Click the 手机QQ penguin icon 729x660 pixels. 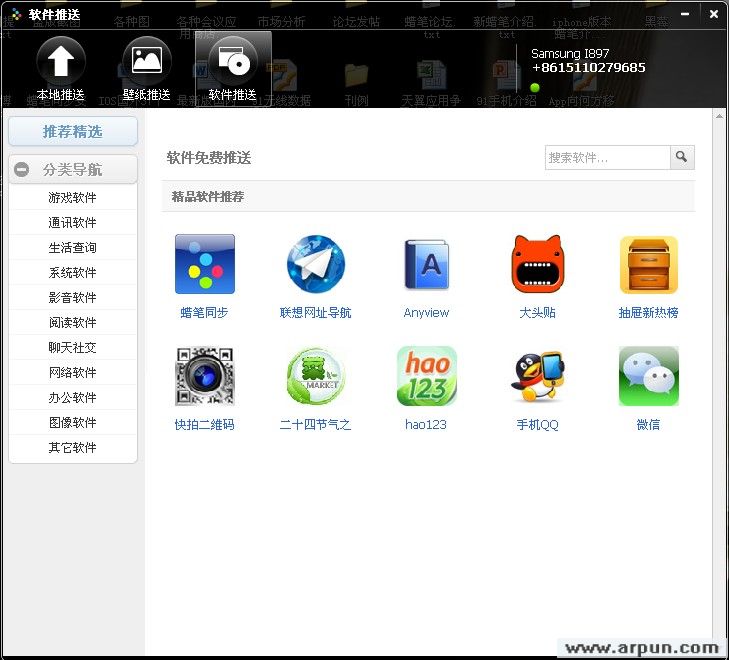coord(538,376)
